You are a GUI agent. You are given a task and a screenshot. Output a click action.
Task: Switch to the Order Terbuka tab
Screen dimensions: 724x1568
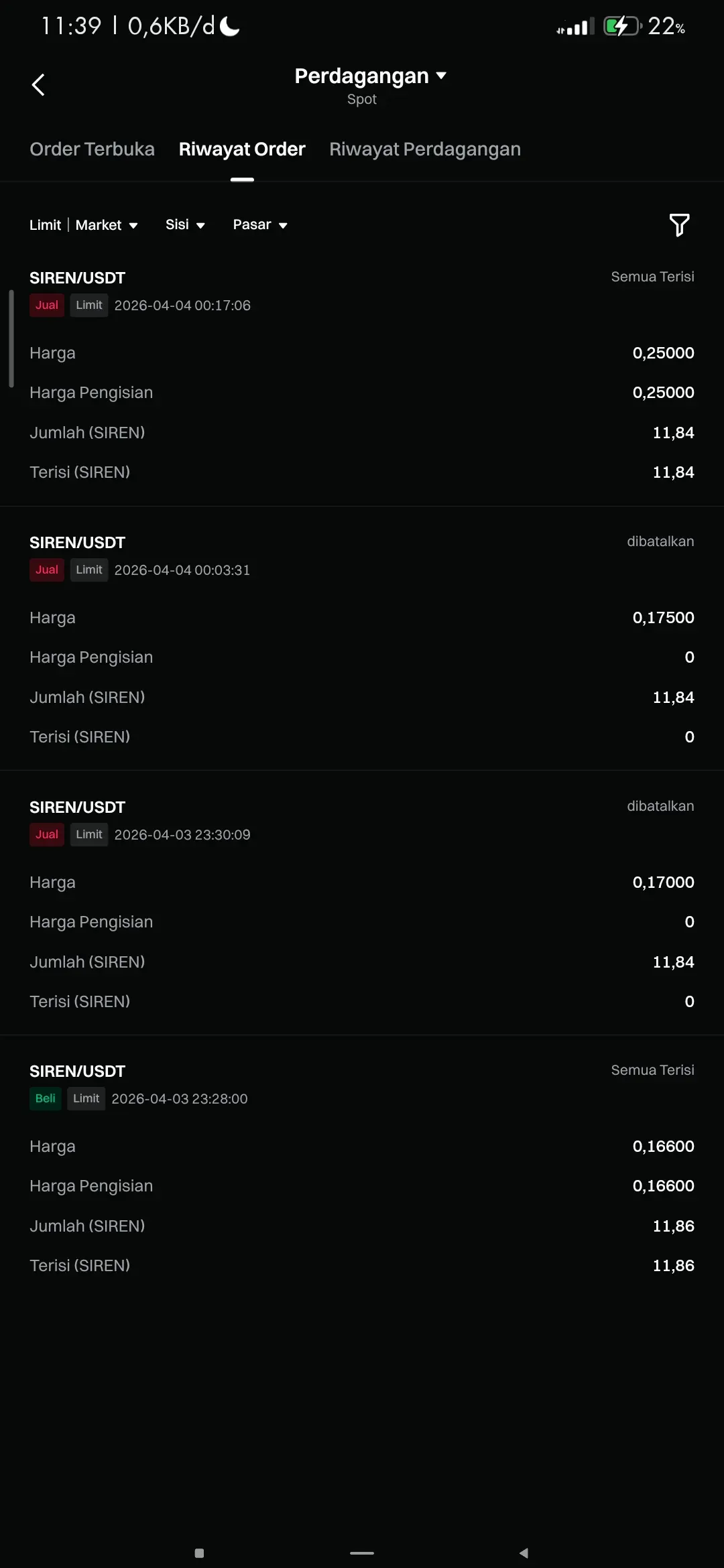(92, 149)
